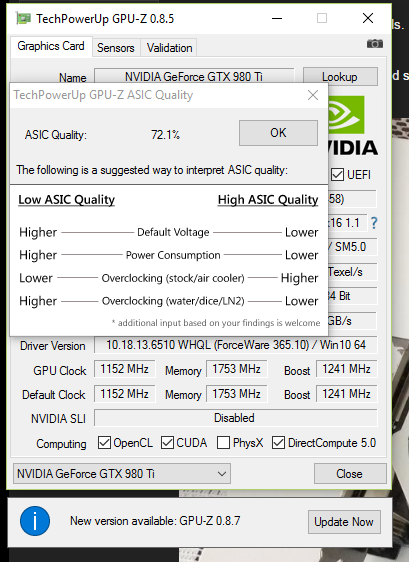Click the GPU-Z app icon in title bar

point(23,19)
